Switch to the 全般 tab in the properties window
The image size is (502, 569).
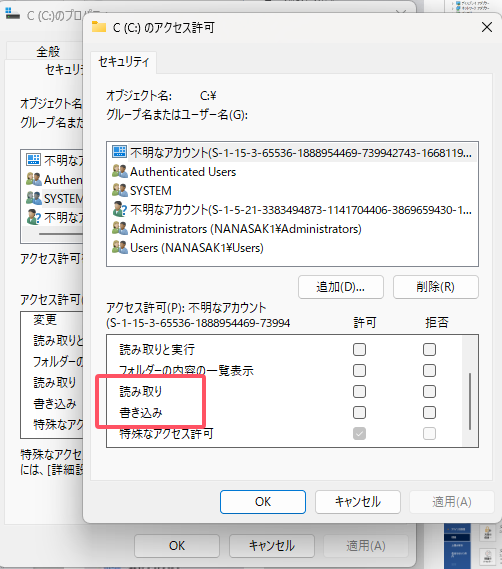click(x=48, y=52)
